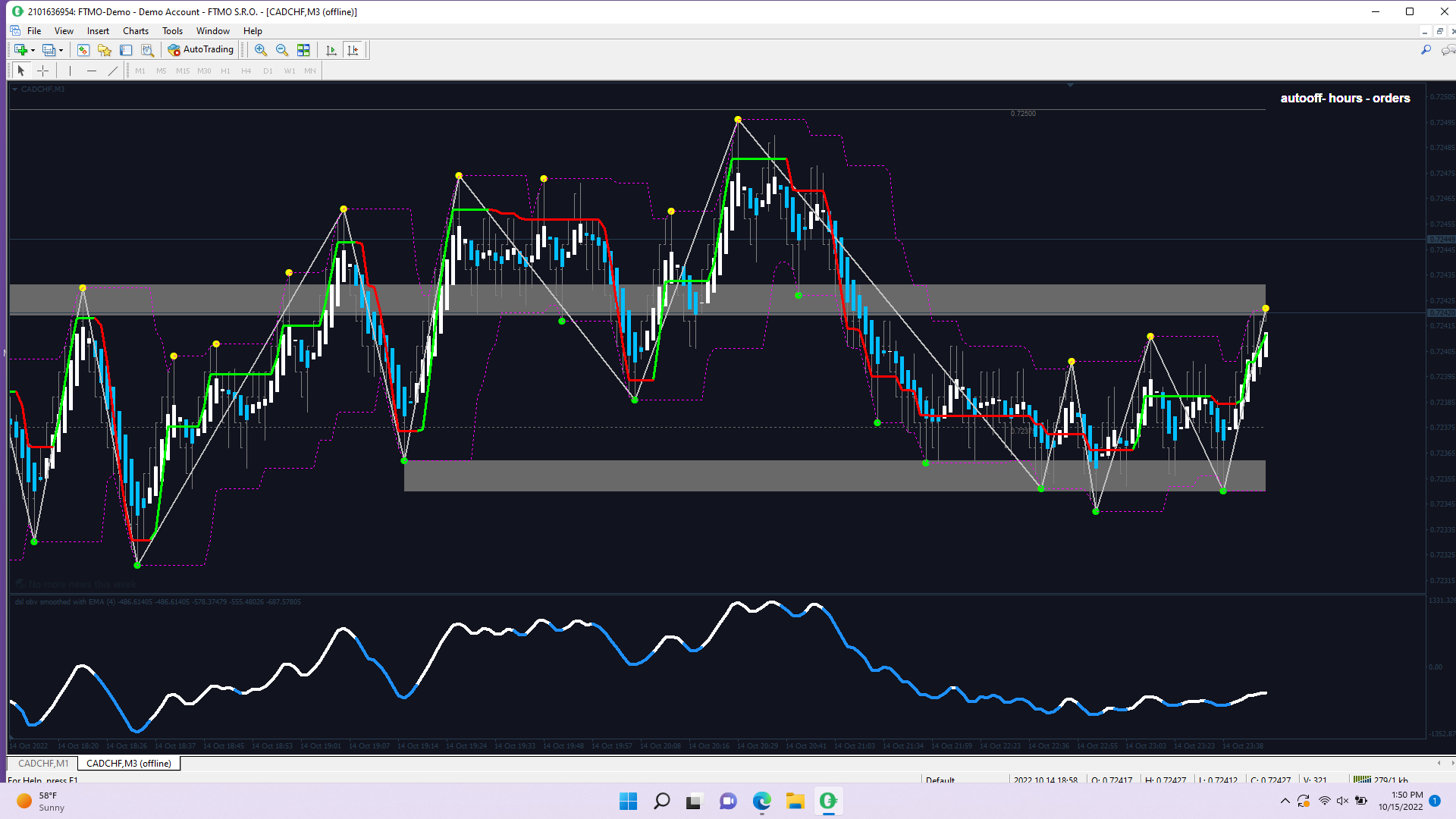
Task: Draw a horizontal line tool
Action: coord(92,71)
